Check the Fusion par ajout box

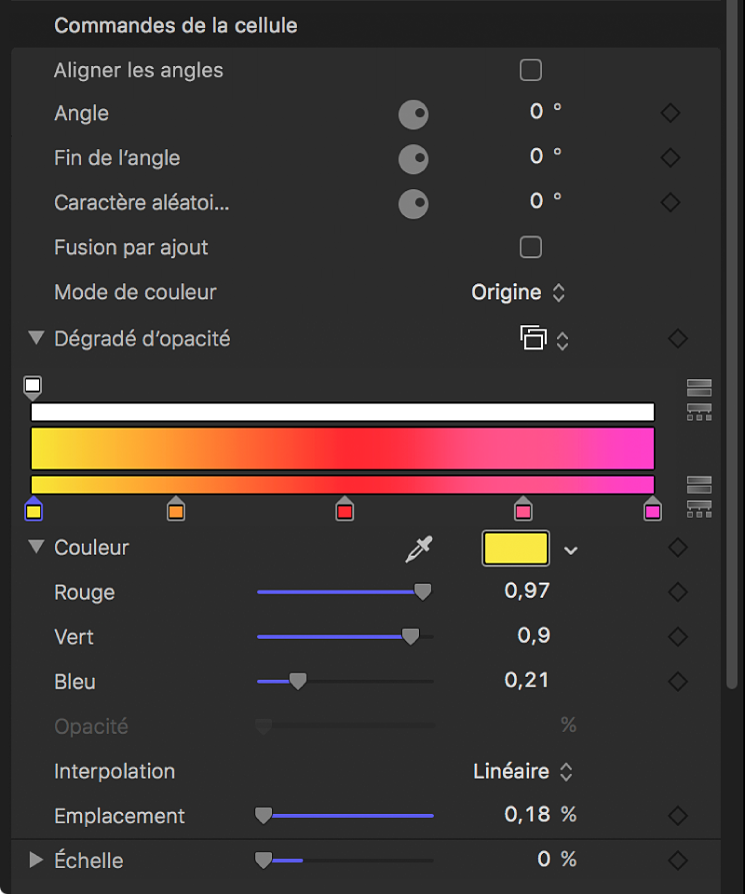530,247
